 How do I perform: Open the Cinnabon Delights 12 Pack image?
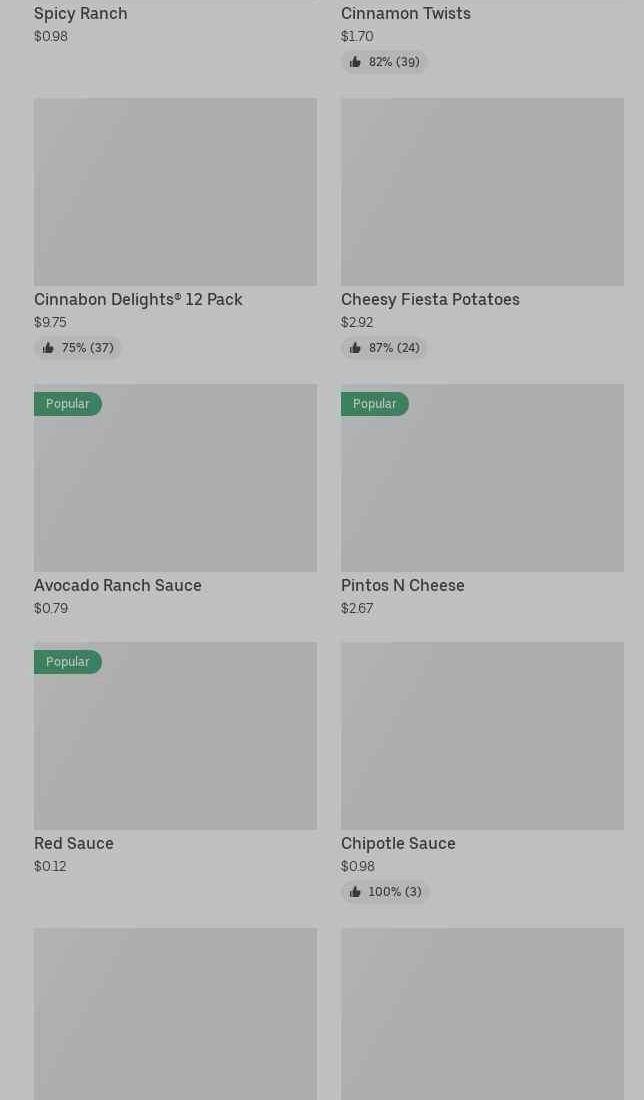click(x=175, y=192)
